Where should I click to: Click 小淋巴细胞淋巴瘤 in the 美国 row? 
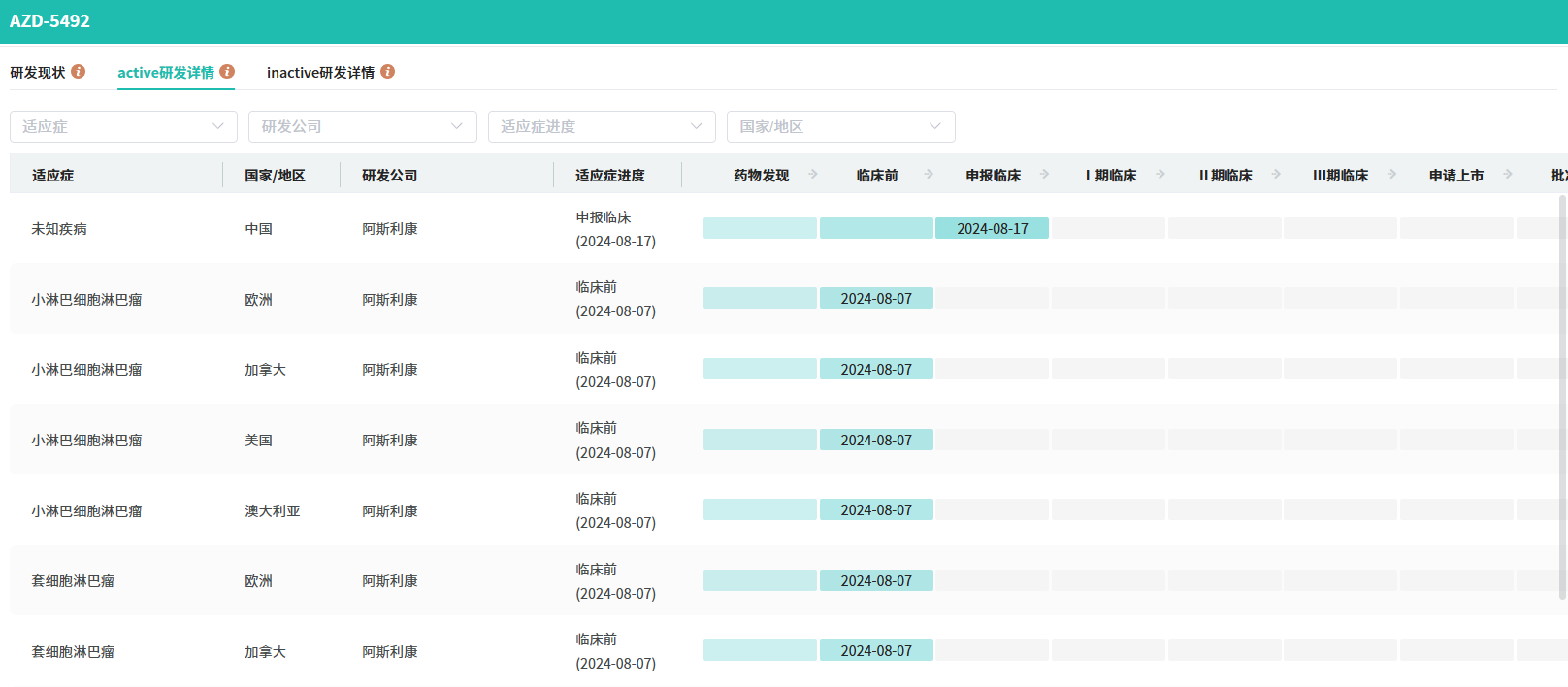click(x=86, y=441)
